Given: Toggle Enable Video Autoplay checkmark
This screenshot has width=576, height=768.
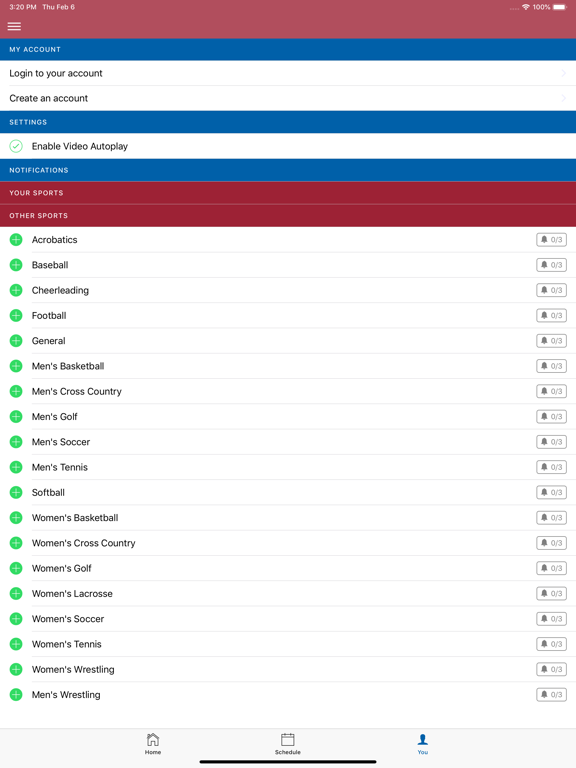Looking at the screenshot, I should point(16,146).
